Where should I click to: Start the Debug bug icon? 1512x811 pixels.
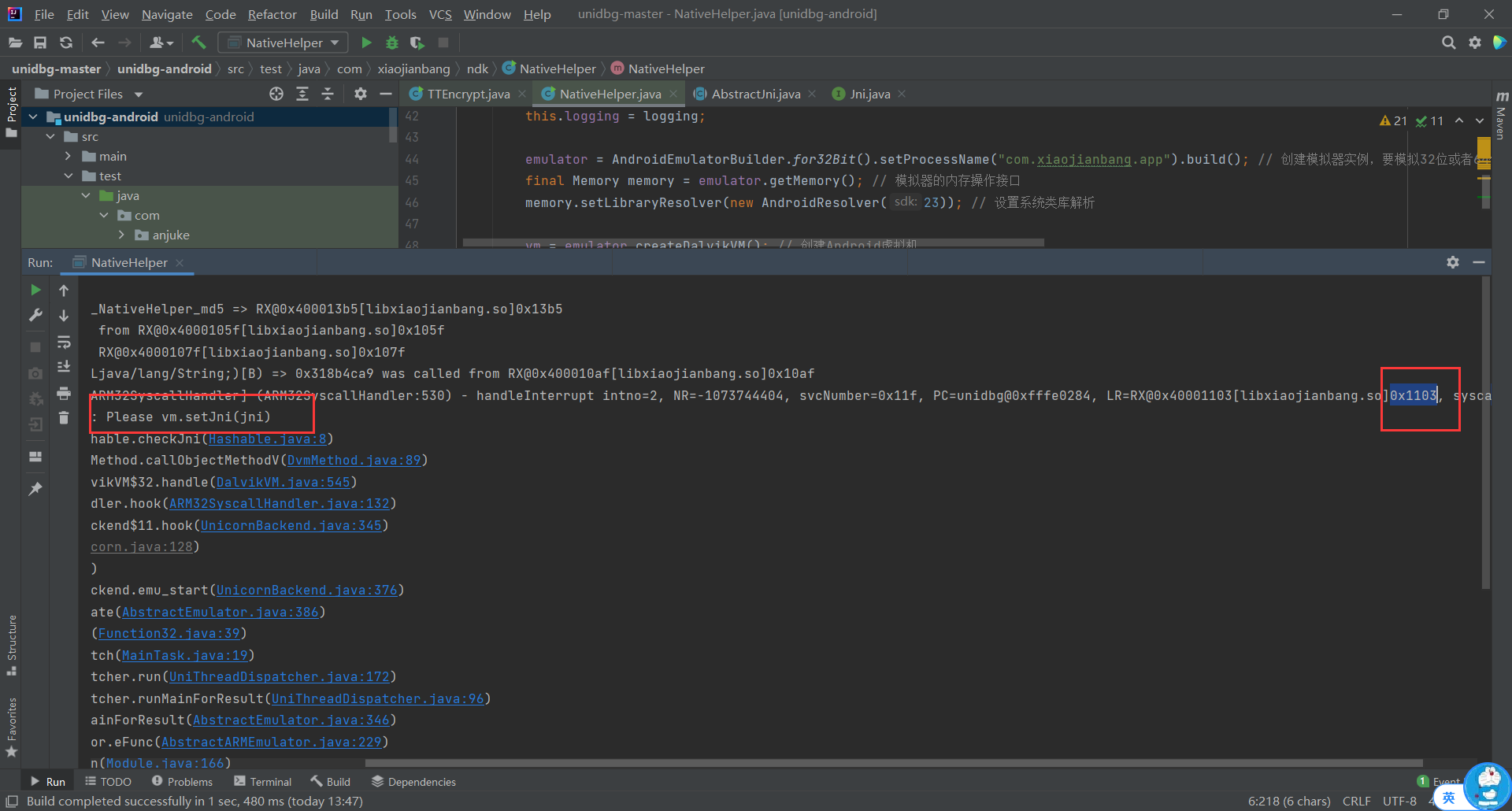391,43
